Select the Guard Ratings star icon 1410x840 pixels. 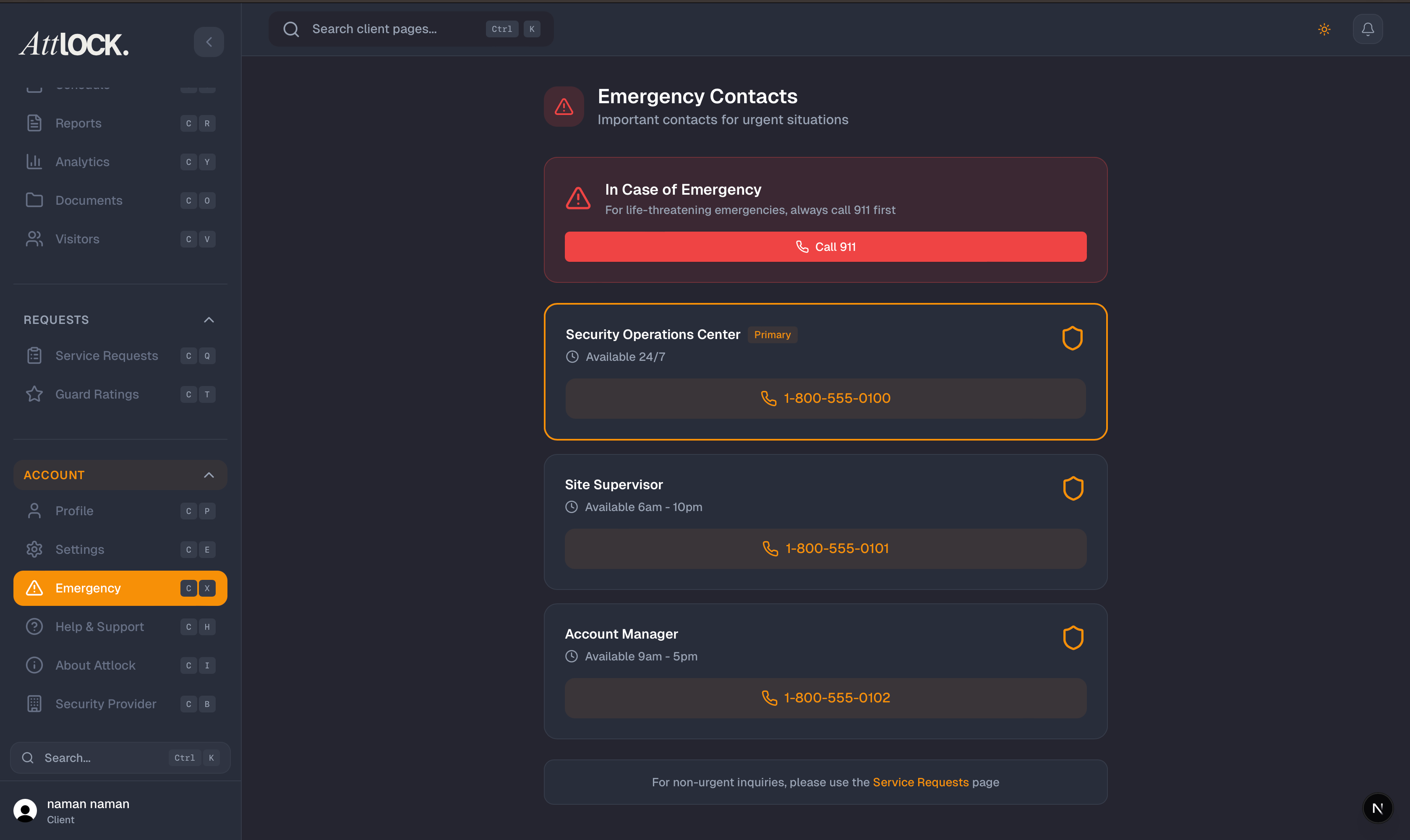34,394
